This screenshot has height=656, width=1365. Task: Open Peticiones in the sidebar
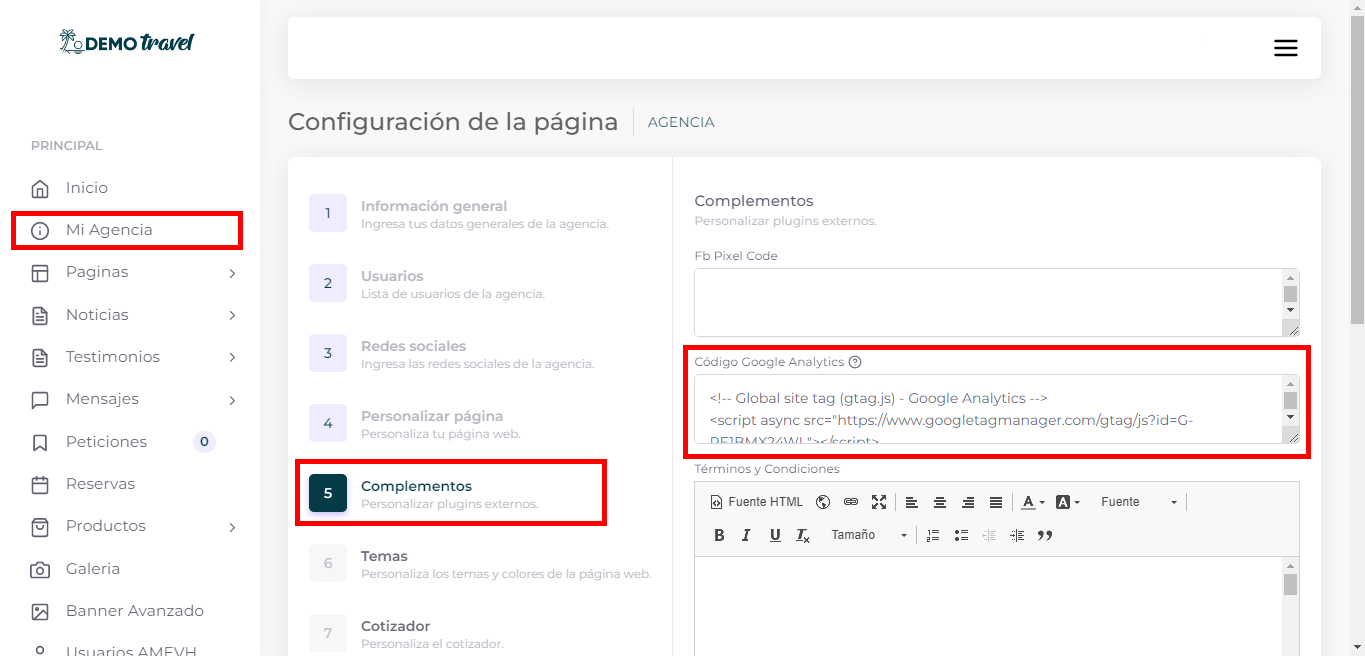(106, 442)
